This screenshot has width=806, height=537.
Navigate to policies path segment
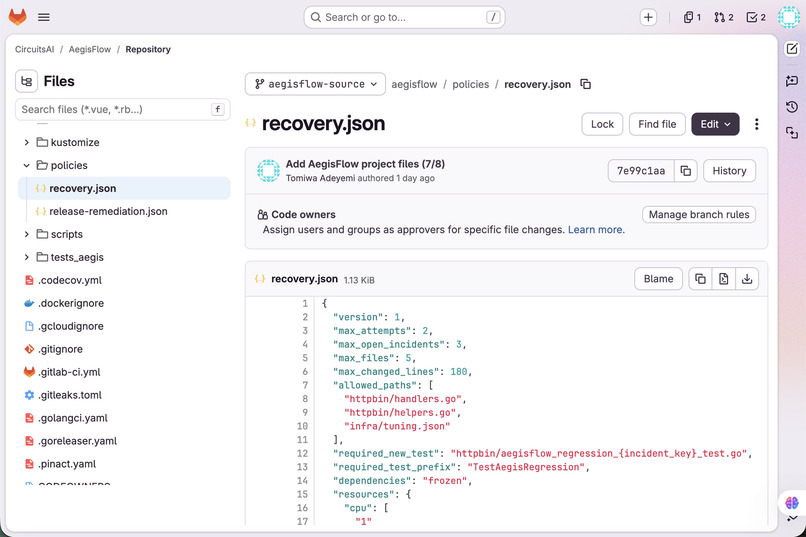tap(471, 84)
